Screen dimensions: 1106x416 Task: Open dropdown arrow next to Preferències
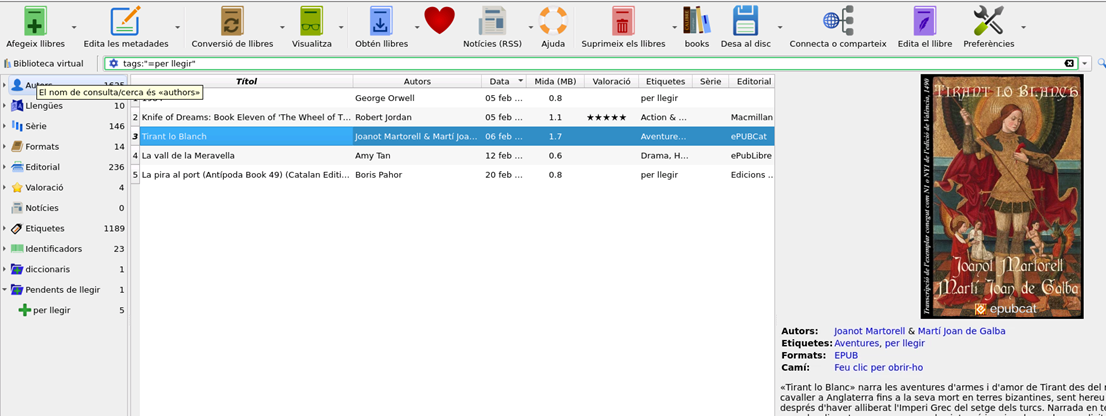(x=1023, y=27)
